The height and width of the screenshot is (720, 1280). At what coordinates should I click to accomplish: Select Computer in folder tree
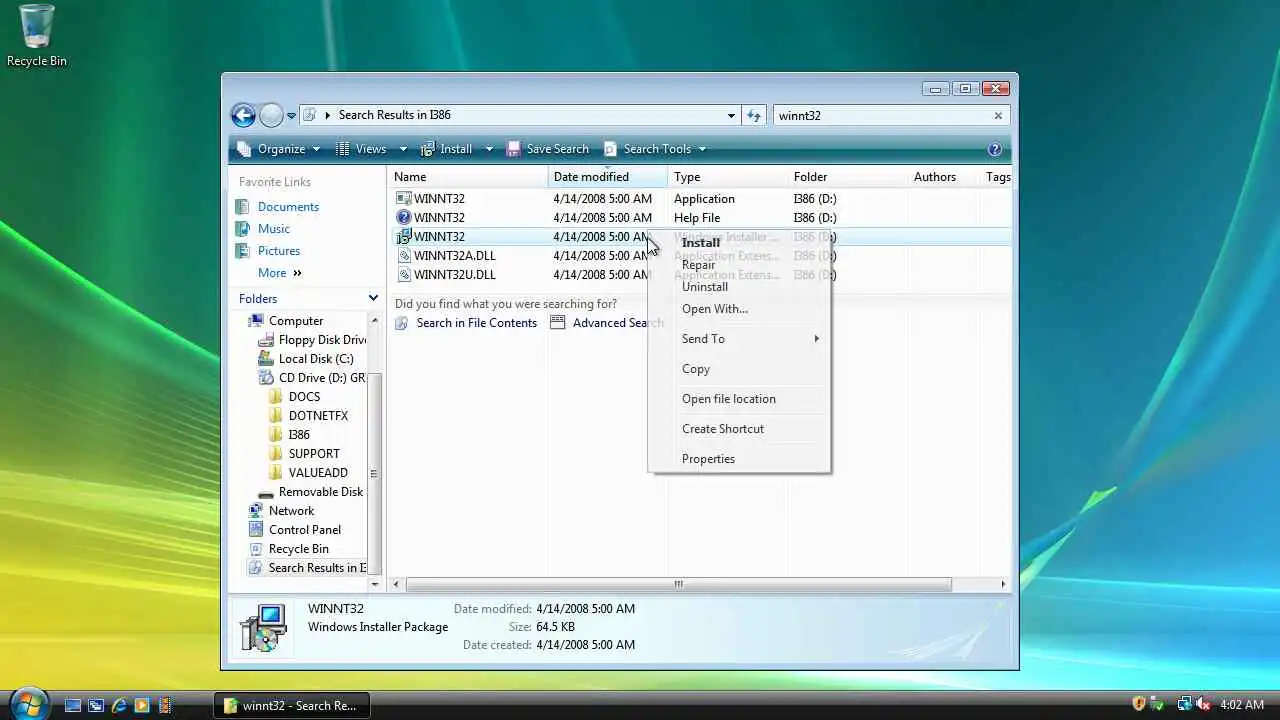coord(296,321)
